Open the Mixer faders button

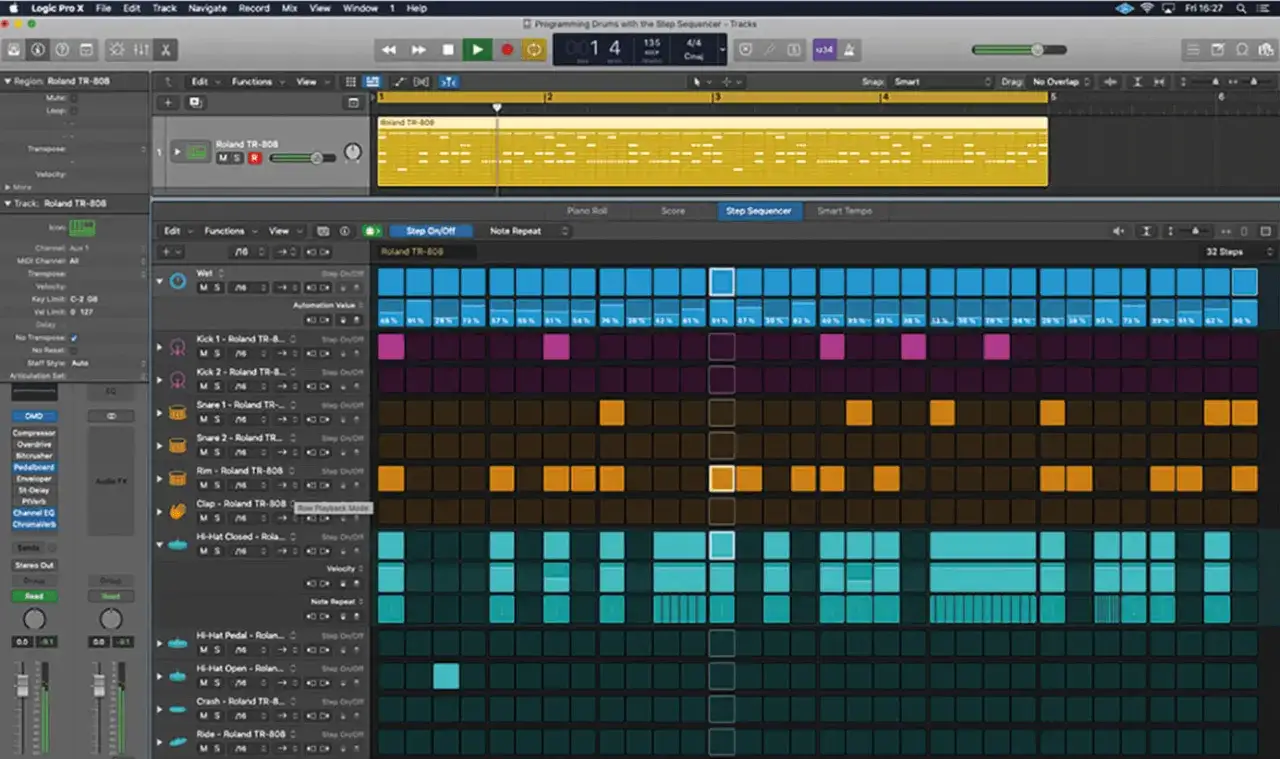[x=141, y=49]
